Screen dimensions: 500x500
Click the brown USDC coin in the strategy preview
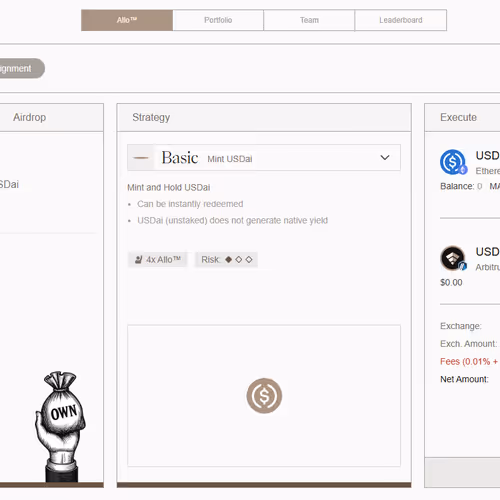(x=264, y=396)
